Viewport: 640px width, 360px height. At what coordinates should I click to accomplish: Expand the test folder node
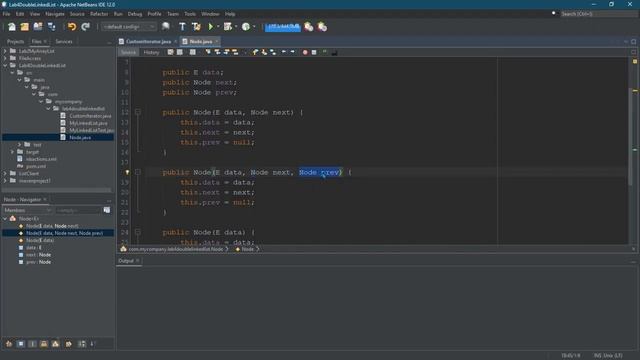pos(20,144)
